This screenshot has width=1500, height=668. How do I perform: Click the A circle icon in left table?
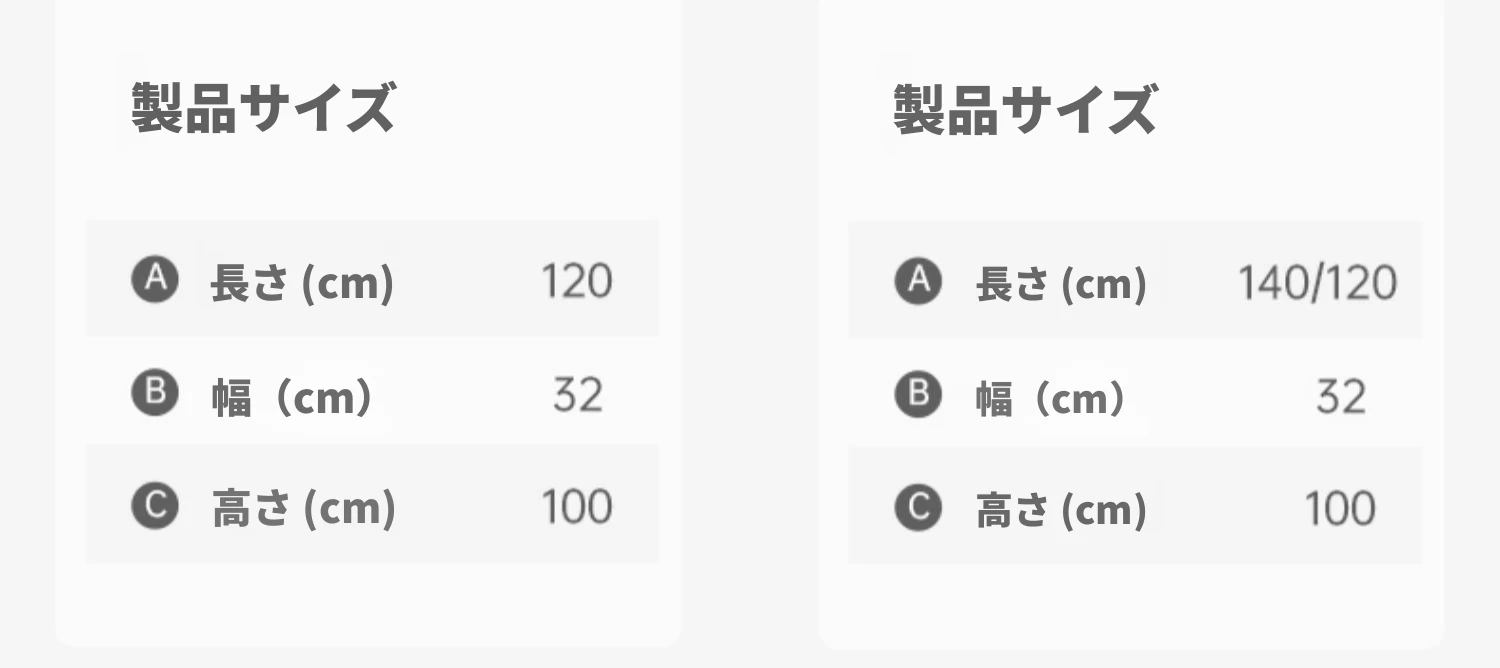click(x=155, y=280)
